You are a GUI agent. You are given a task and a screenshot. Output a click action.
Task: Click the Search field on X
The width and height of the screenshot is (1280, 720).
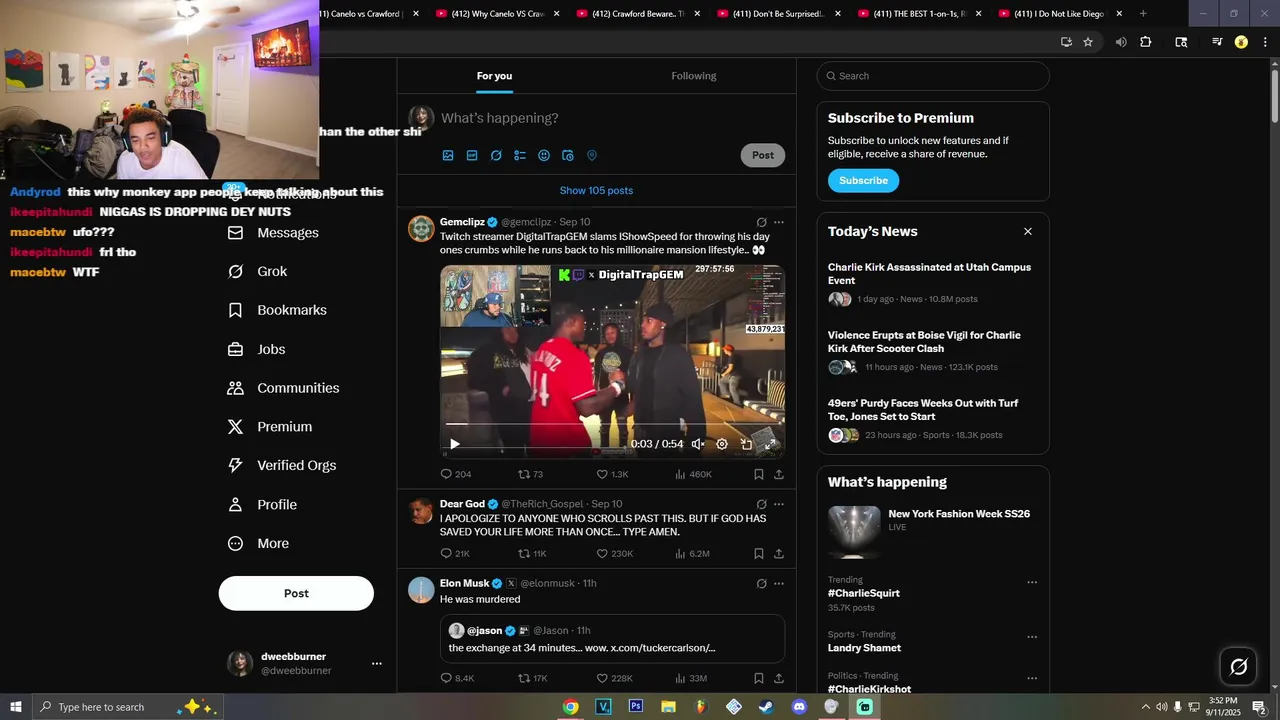[933, 76]
